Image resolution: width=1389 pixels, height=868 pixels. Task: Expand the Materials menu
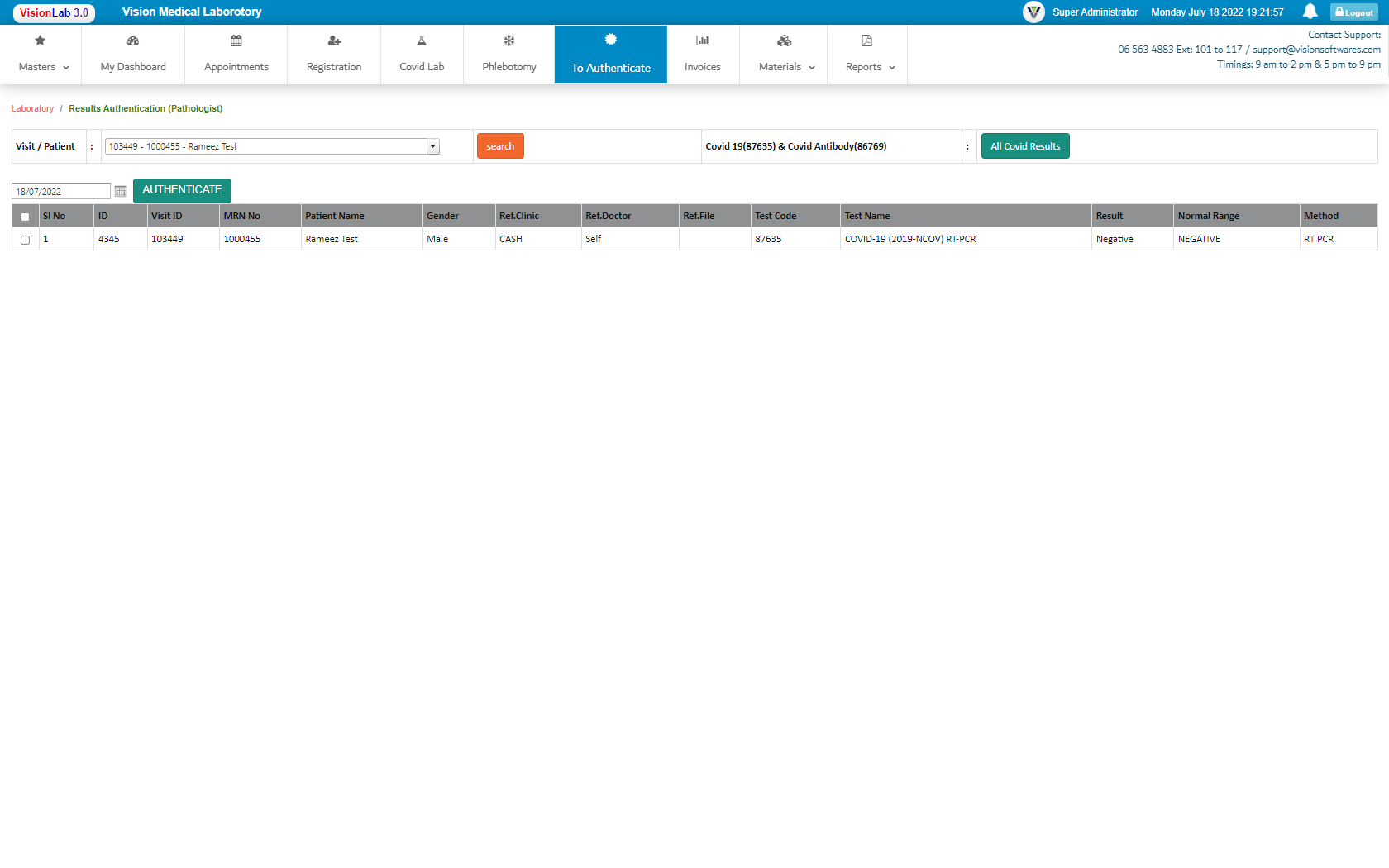click(x=782, y=55)
